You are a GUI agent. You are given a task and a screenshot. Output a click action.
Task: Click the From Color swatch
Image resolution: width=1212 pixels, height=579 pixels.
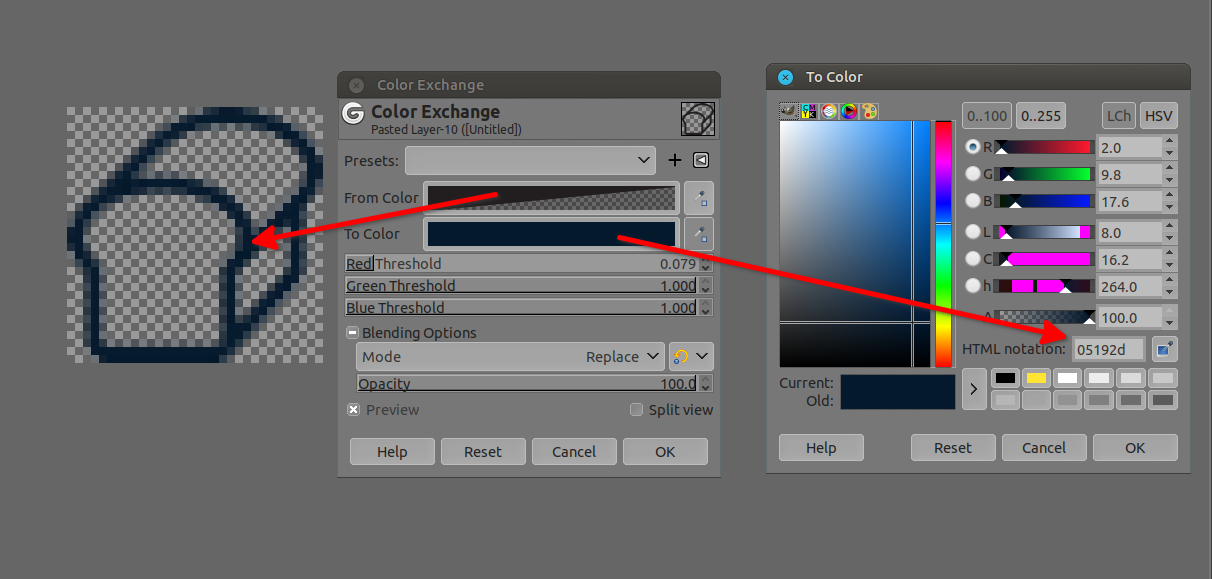[x=552, y=198]
